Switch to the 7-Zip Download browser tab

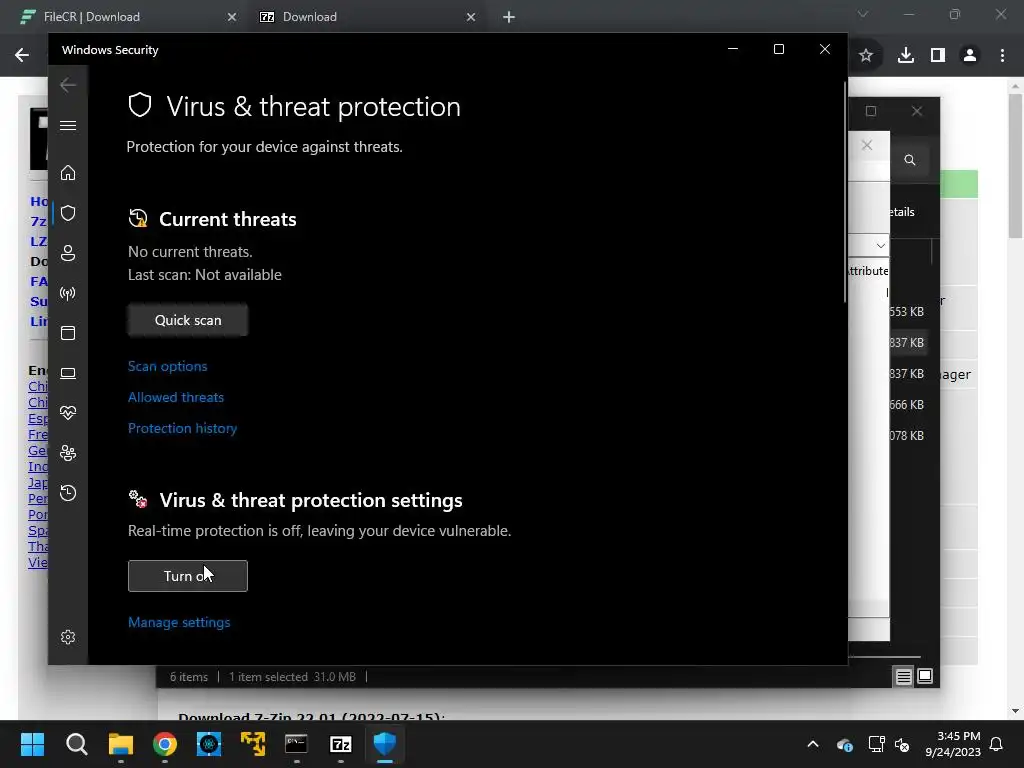[368, 17]
